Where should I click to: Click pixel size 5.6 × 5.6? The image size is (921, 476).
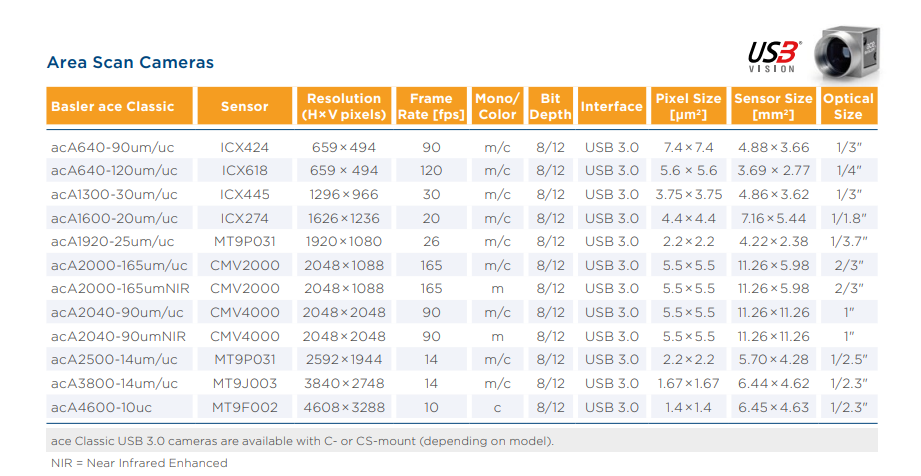[688, 170]
